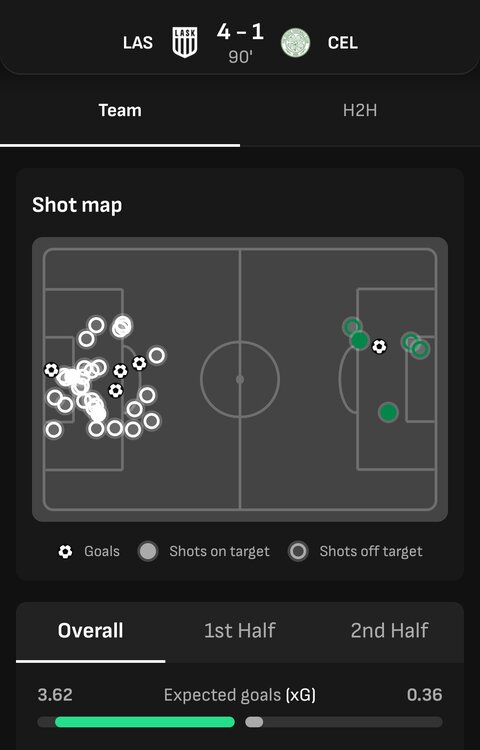Click the CEL team abbreviation
This screenshot has width=480, height=750.
point(343,43)
